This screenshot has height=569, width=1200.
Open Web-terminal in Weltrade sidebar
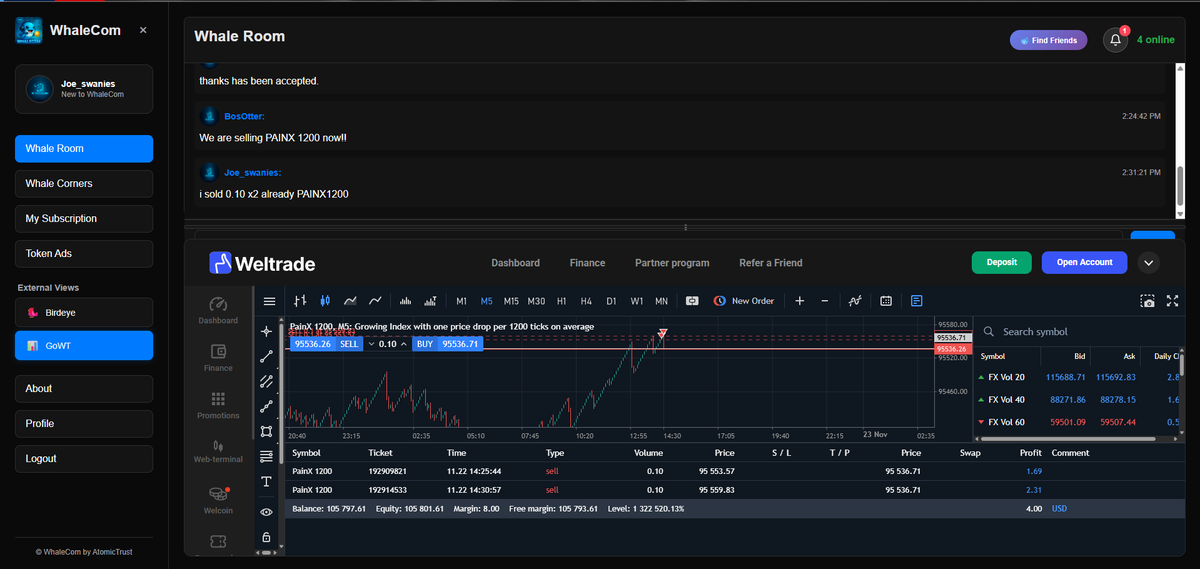pyautogui.click(x=218, y=451)
